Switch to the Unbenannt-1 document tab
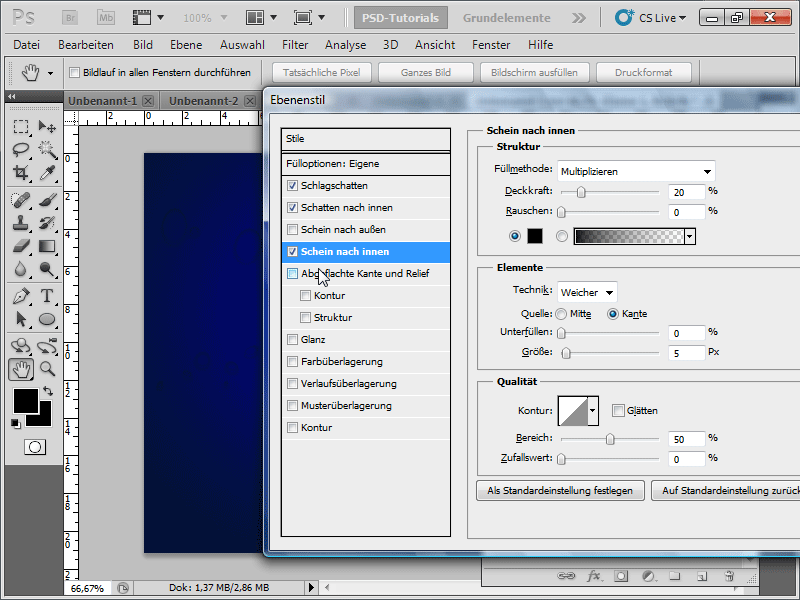The height and width of the screenshot is (600, 800). [x=103, y=101]
